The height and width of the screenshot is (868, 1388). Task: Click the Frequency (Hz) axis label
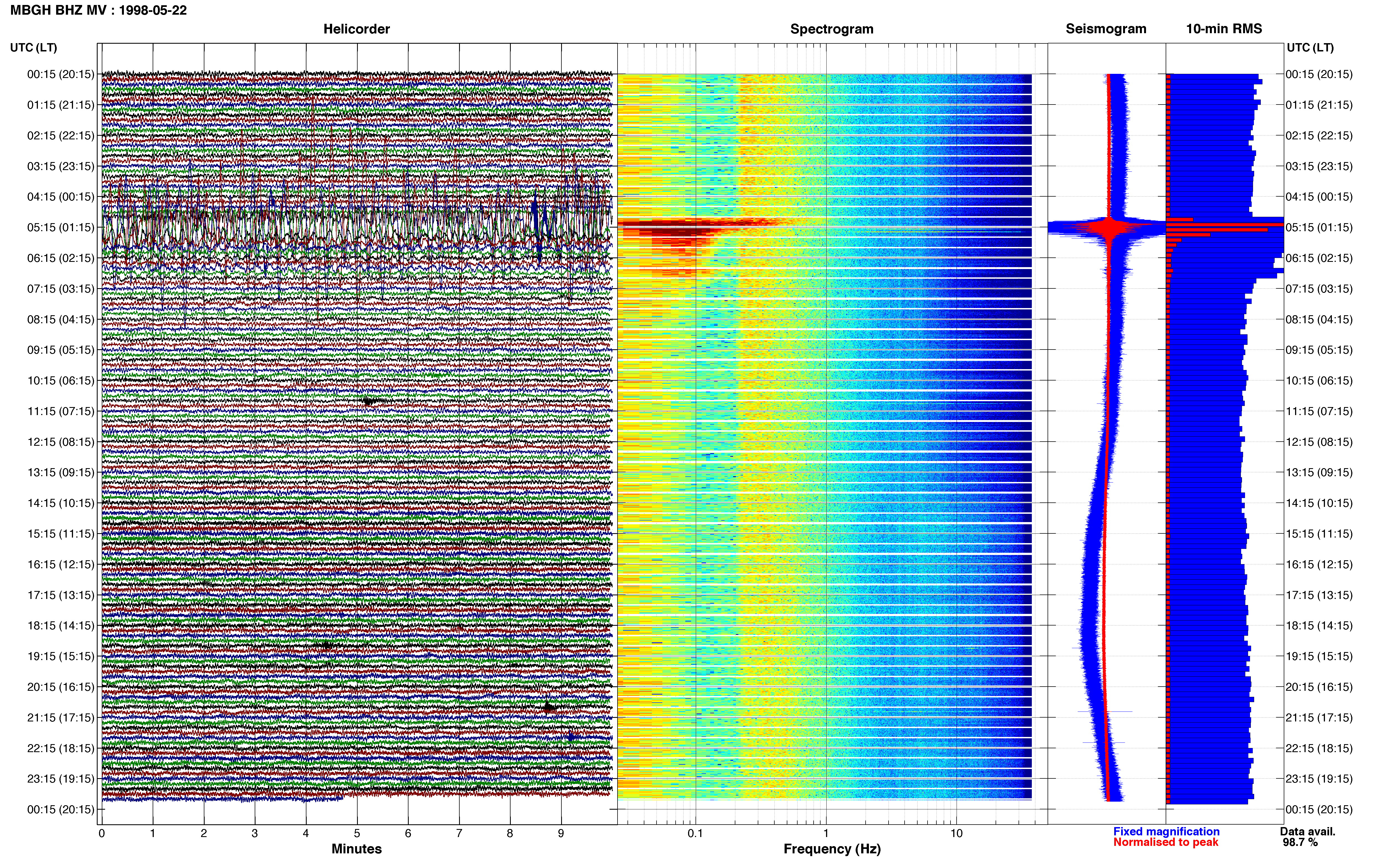[832, 849]
